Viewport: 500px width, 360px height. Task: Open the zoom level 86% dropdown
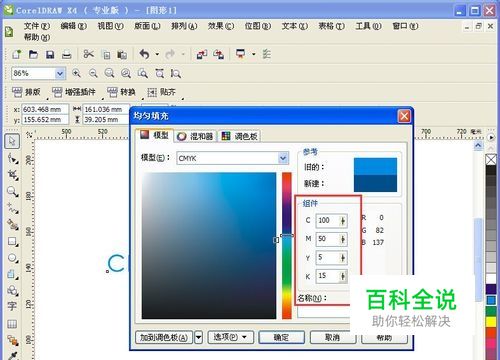60,73
